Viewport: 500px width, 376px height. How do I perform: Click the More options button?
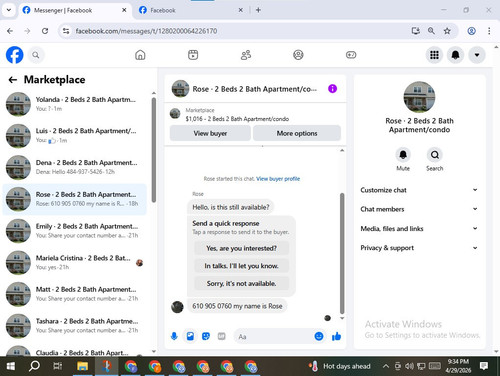297,133
